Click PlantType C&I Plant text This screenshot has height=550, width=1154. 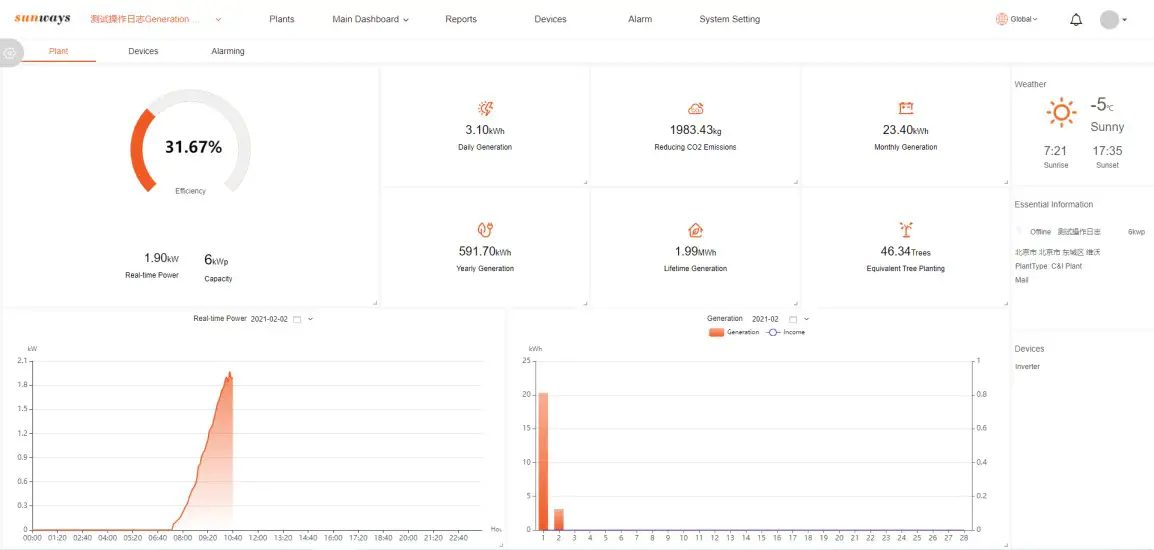(x=1048, y=266)
